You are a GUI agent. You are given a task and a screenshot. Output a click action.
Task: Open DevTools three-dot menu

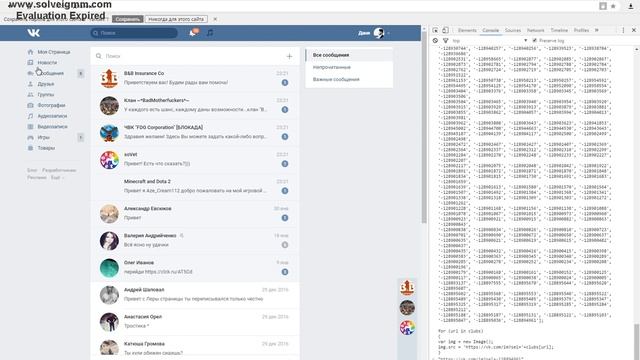click(623, 30)
